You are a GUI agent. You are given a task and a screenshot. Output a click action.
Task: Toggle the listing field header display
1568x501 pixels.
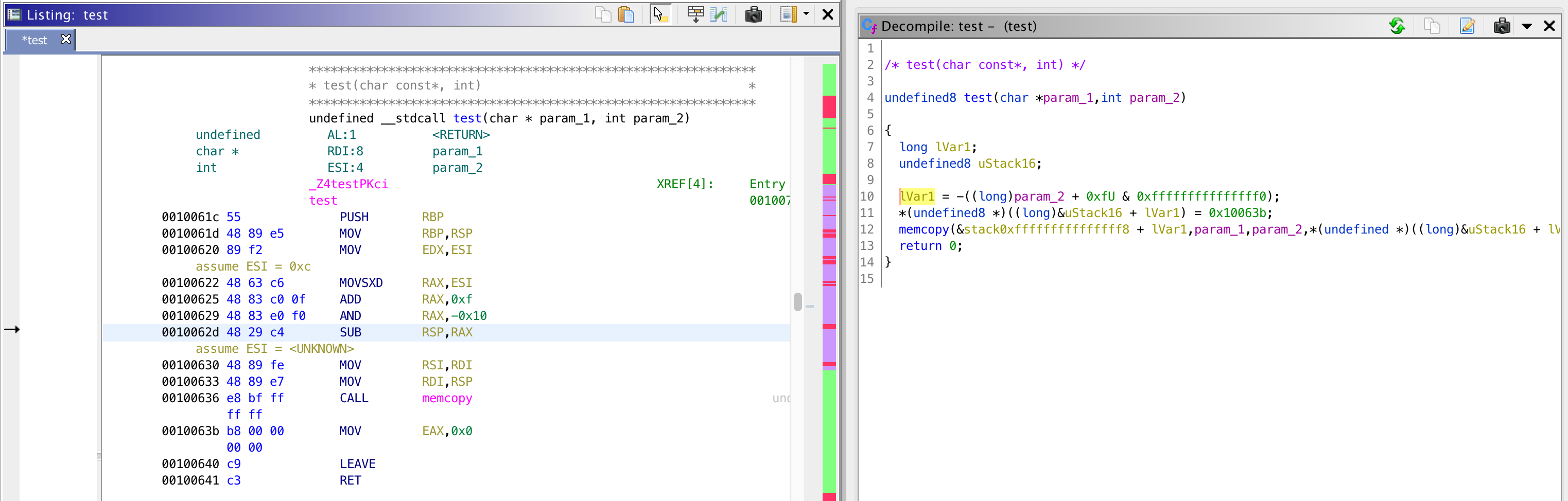696,14
